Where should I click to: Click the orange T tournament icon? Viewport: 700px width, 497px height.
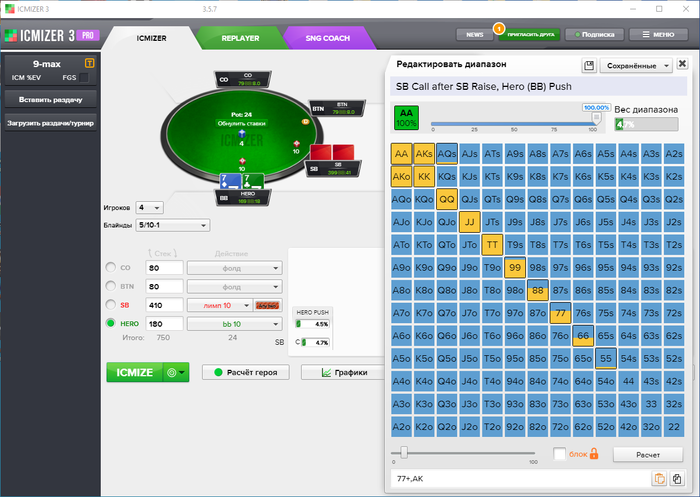tap(89, 63)
